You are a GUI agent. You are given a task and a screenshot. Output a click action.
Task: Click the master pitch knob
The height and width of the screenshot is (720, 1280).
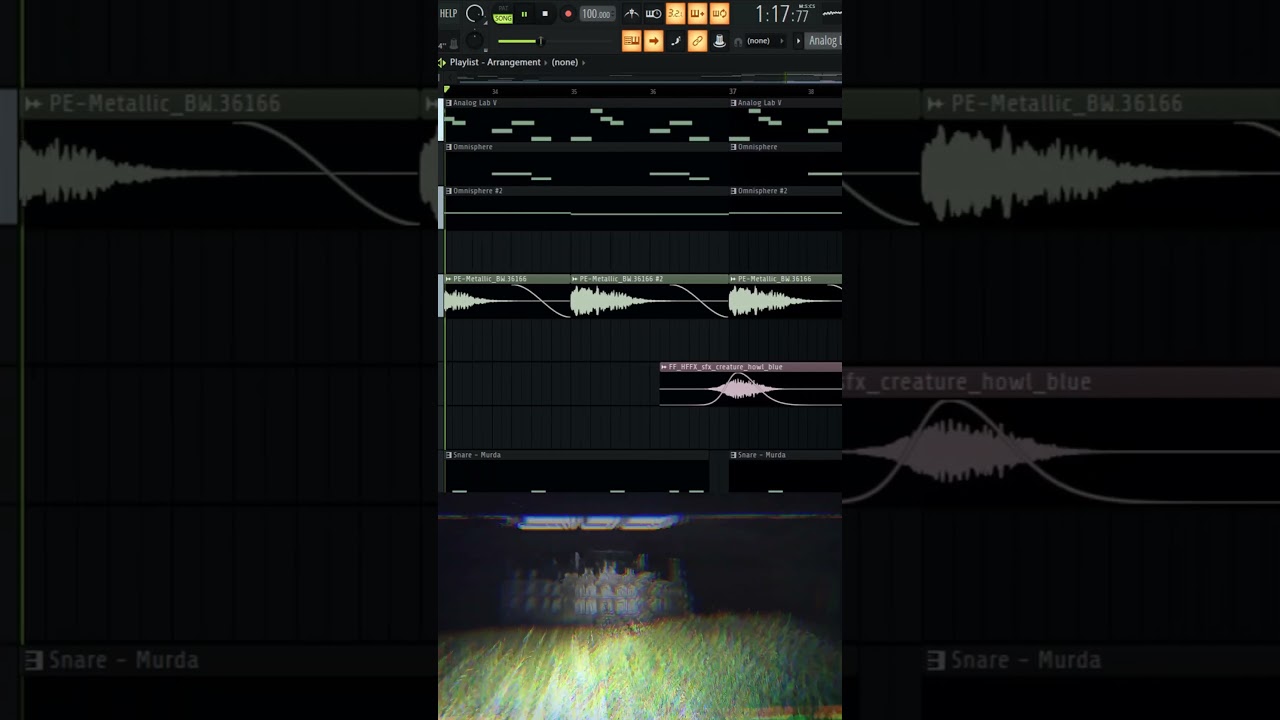coord(475,41)
